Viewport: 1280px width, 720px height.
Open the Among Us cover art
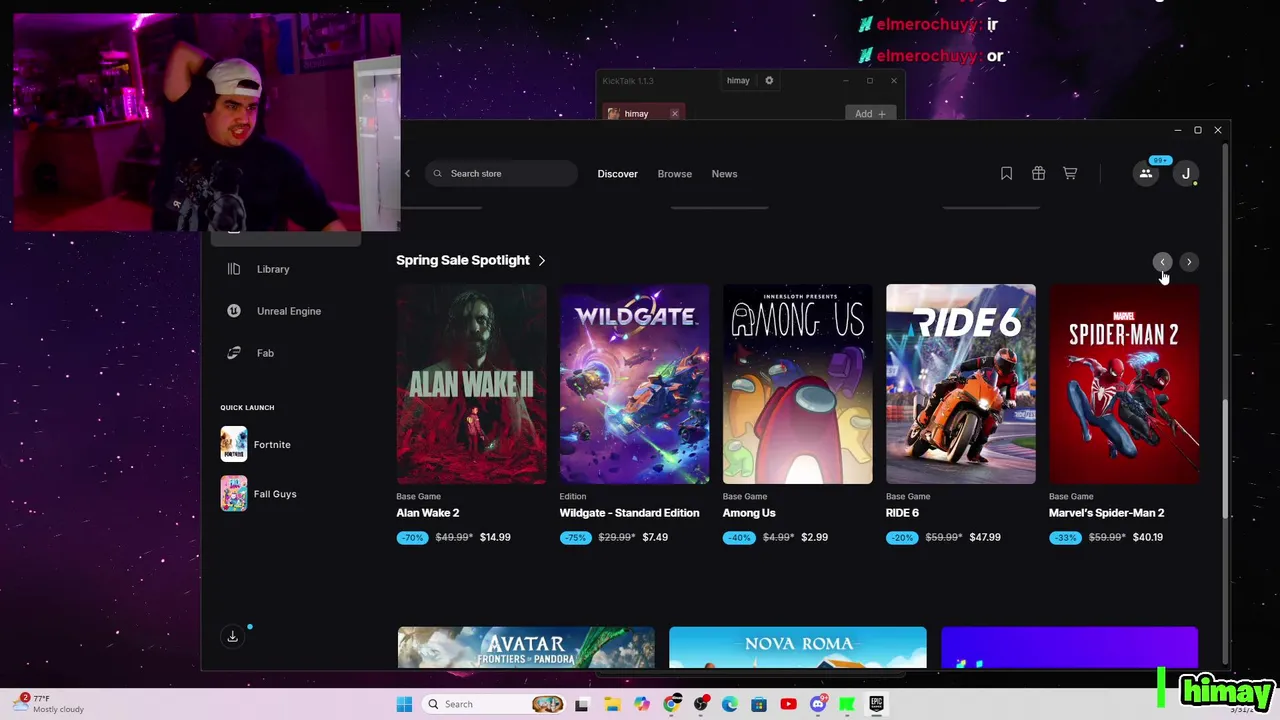(x=797, y=384)
